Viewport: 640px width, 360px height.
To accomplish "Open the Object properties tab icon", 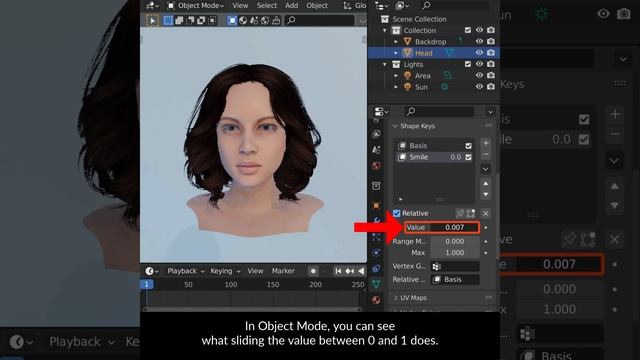I will tap(376, 205).
